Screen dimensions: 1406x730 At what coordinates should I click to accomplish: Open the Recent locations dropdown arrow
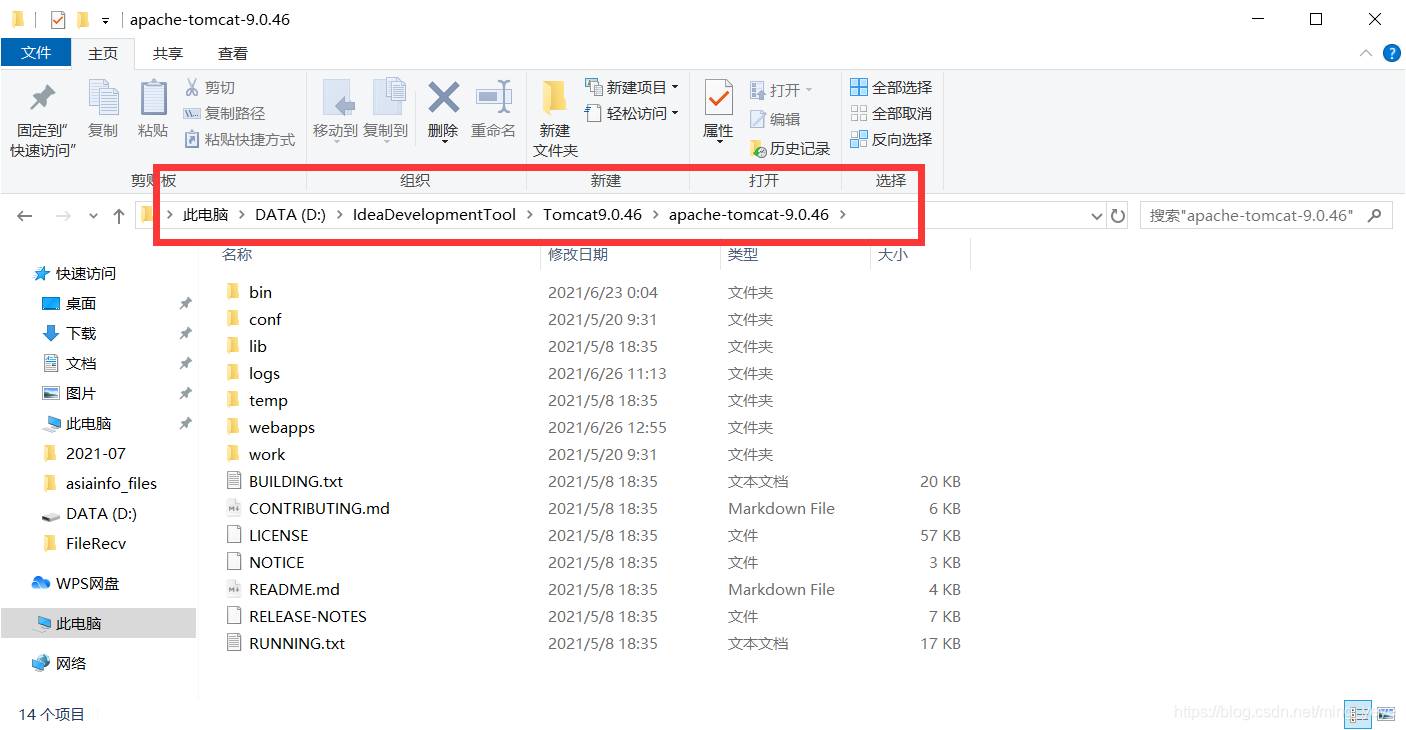click(94, 215)
